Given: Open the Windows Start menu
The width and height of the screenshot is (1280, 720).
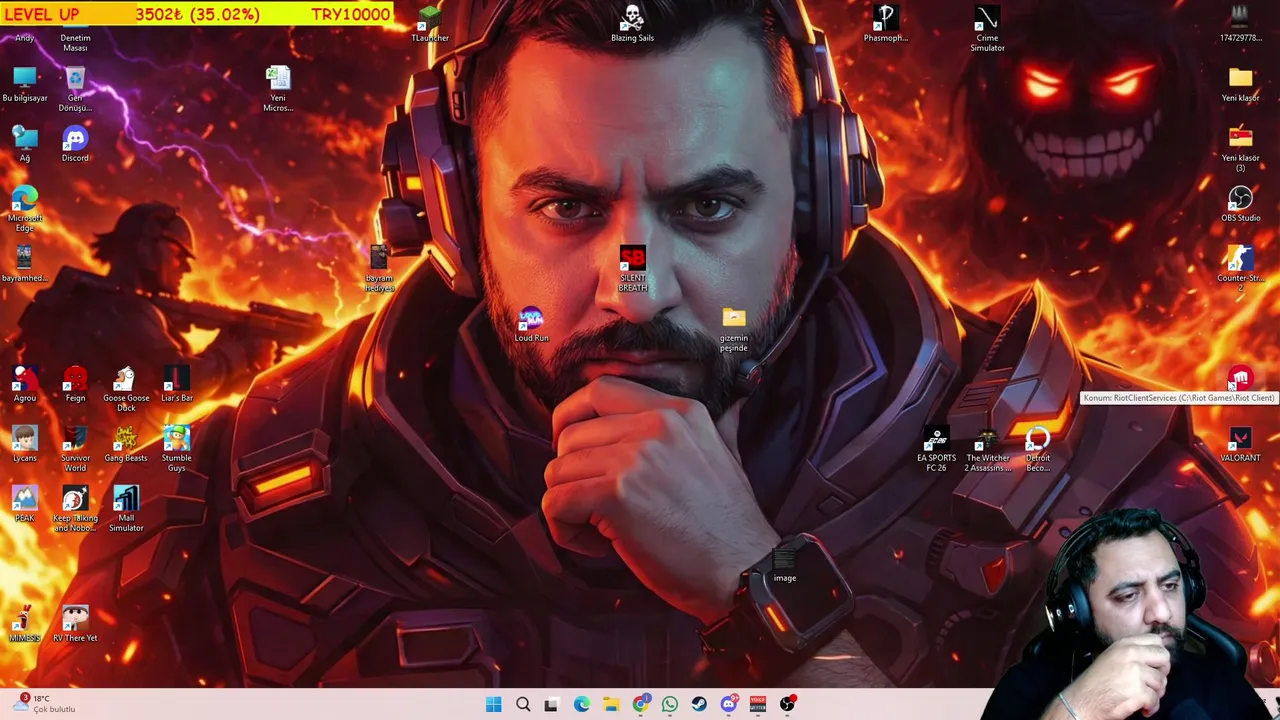Looking at the screenshot, I should [494, 704].
